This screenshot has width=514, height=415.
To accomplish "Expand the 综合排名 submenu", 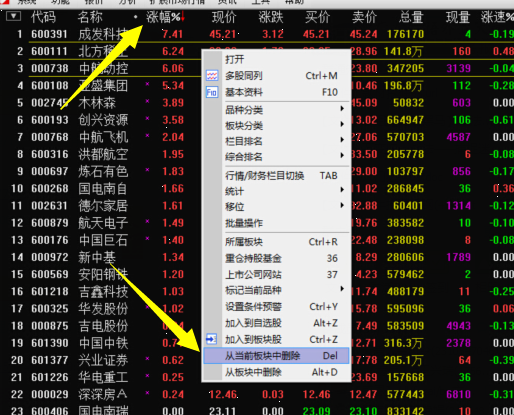I will 342,155.
